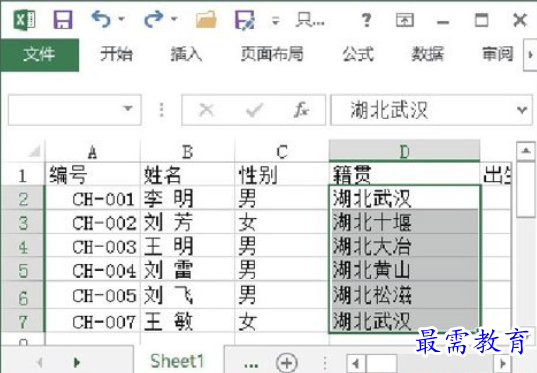Cancel the formula entry X button
Screen dimensions: 537x373
(206, 110)
